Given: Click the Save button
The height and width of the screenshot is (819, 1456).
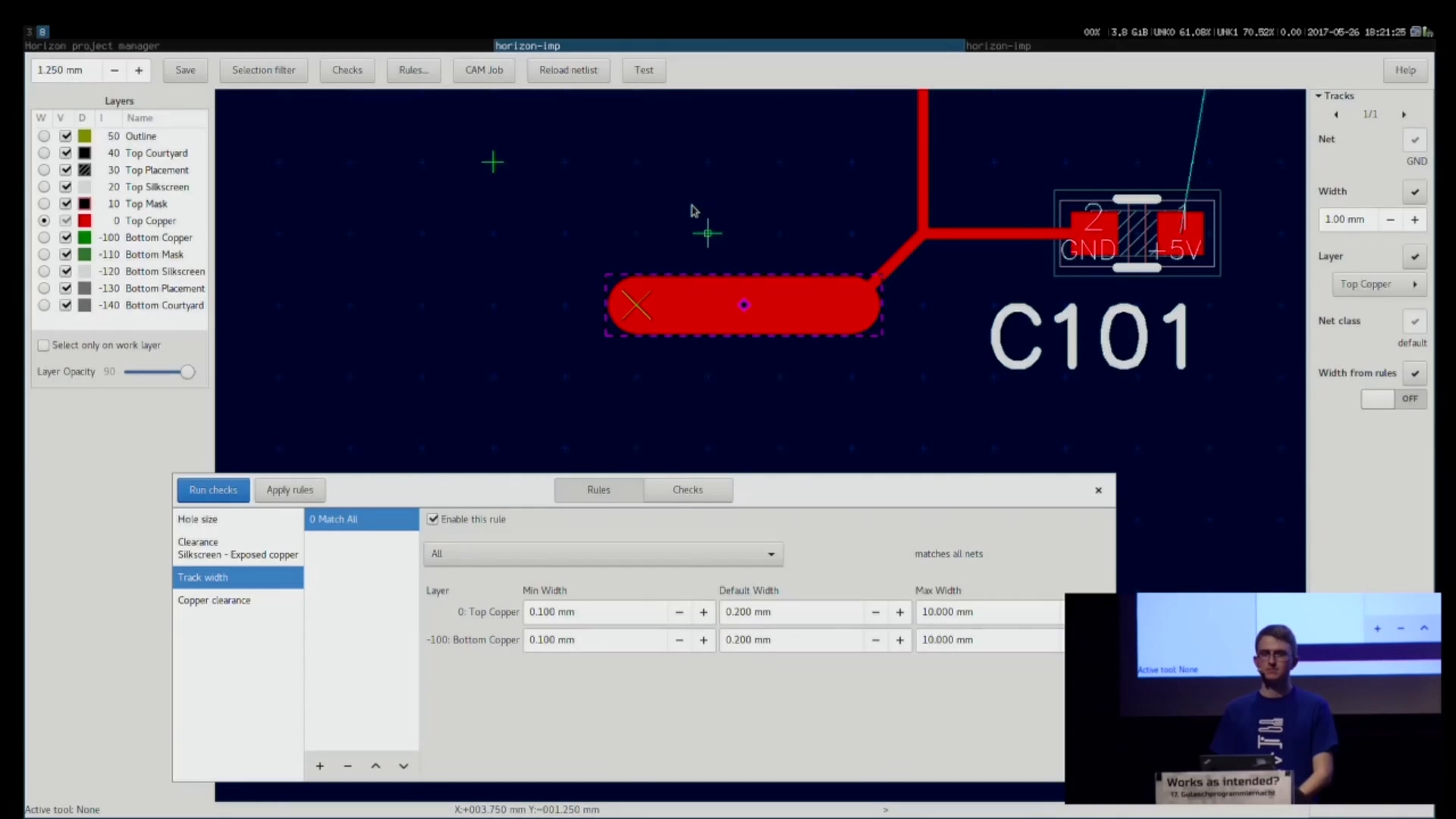Looking at the screenshot, I should [186, 71].
